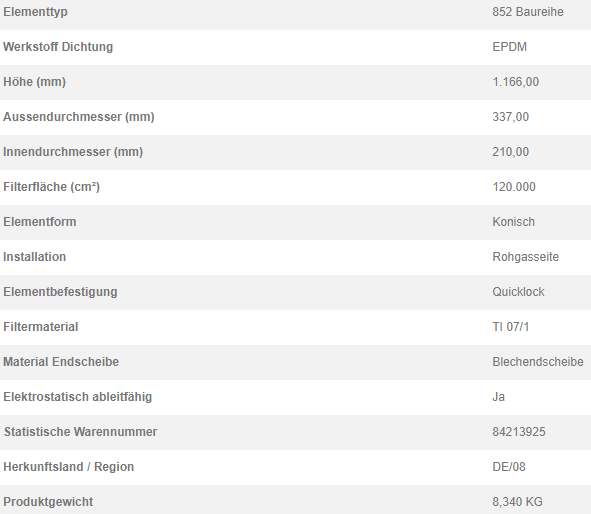Click the Herkunftsland / Region label
This screenshot has width=591, height=514.
pos(69,467)
